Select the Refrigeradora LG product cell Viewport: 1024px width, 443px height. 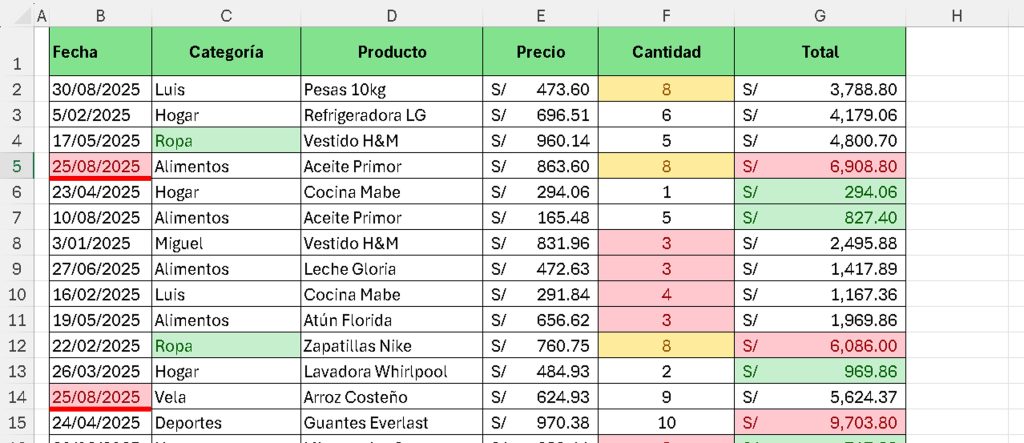[392, 115]
